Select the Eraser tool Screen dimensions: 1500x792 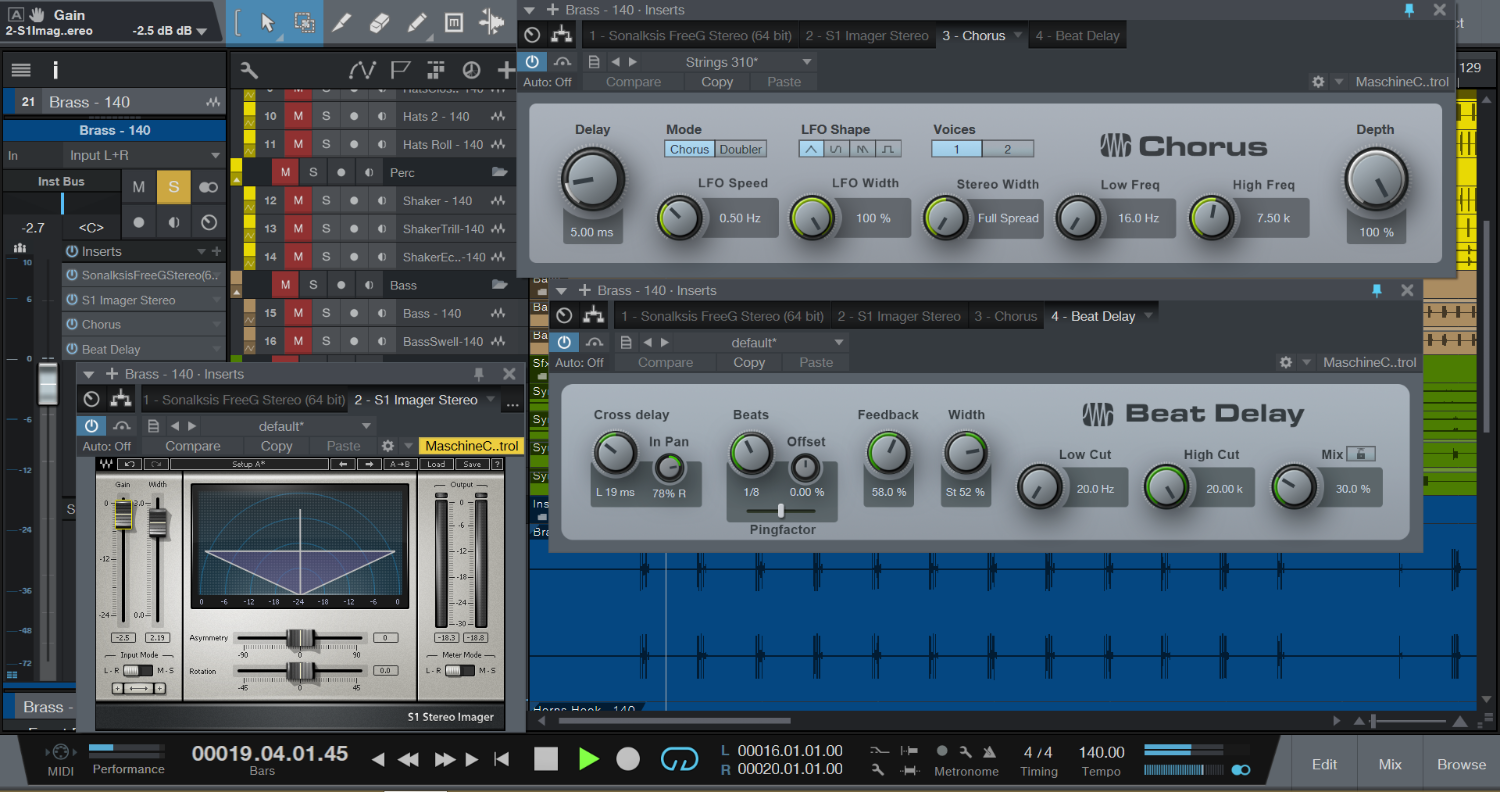[x=379, y=23]
